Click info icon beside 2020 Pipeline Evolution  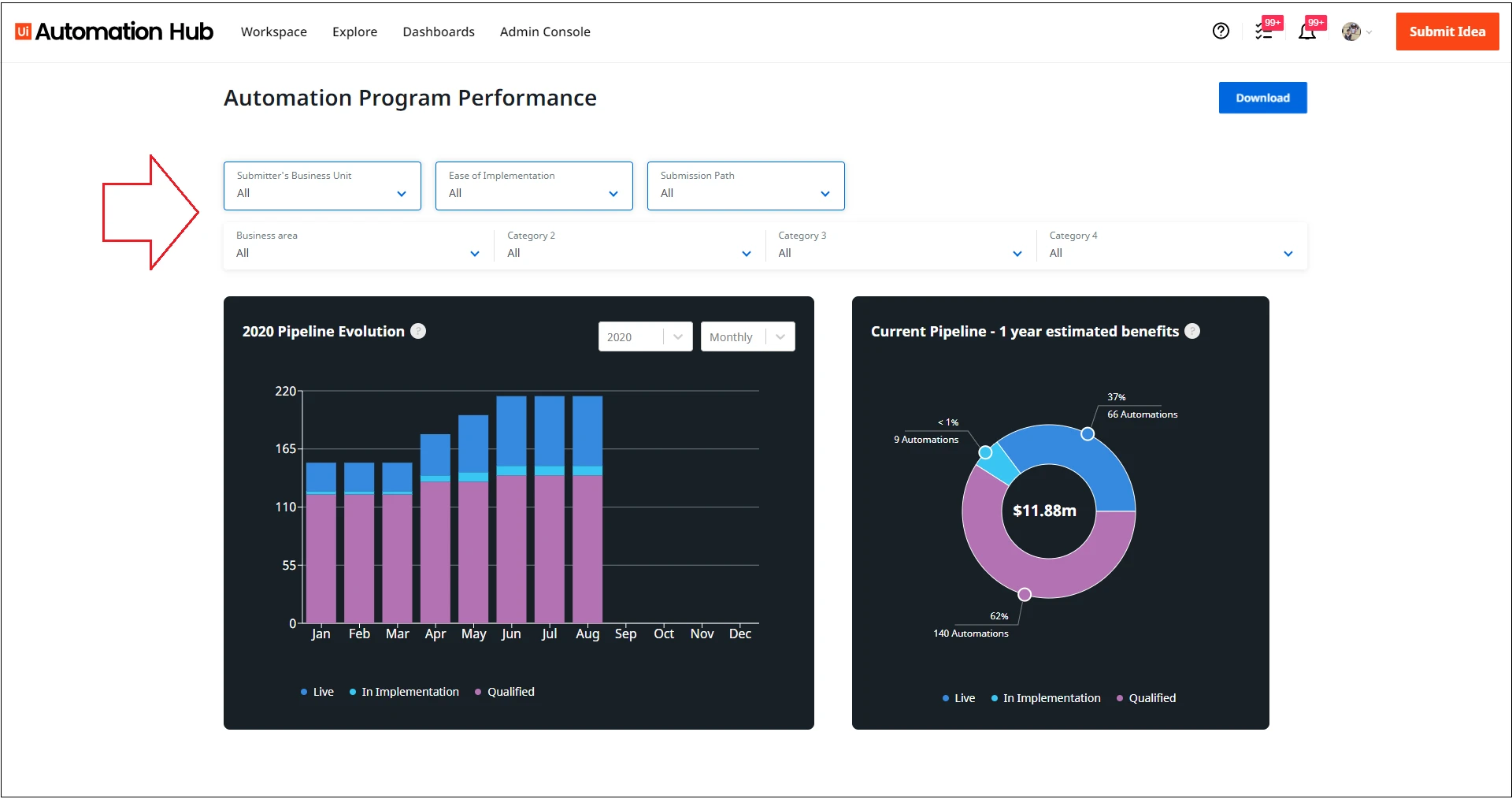[418, 331]
